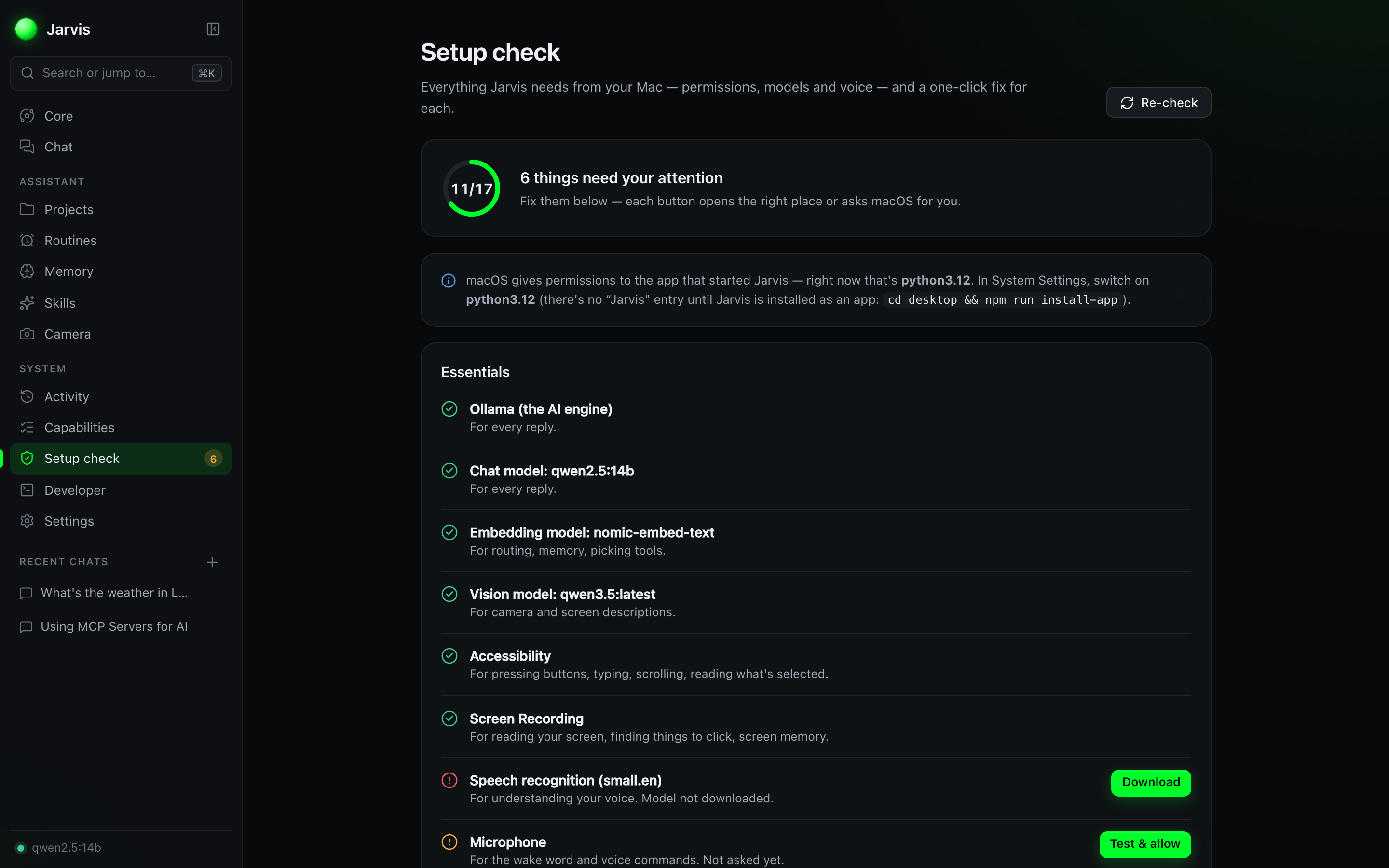Click the Re-check button
The height and width of the screenshot is (868, 1389).
coord(1158,102)
